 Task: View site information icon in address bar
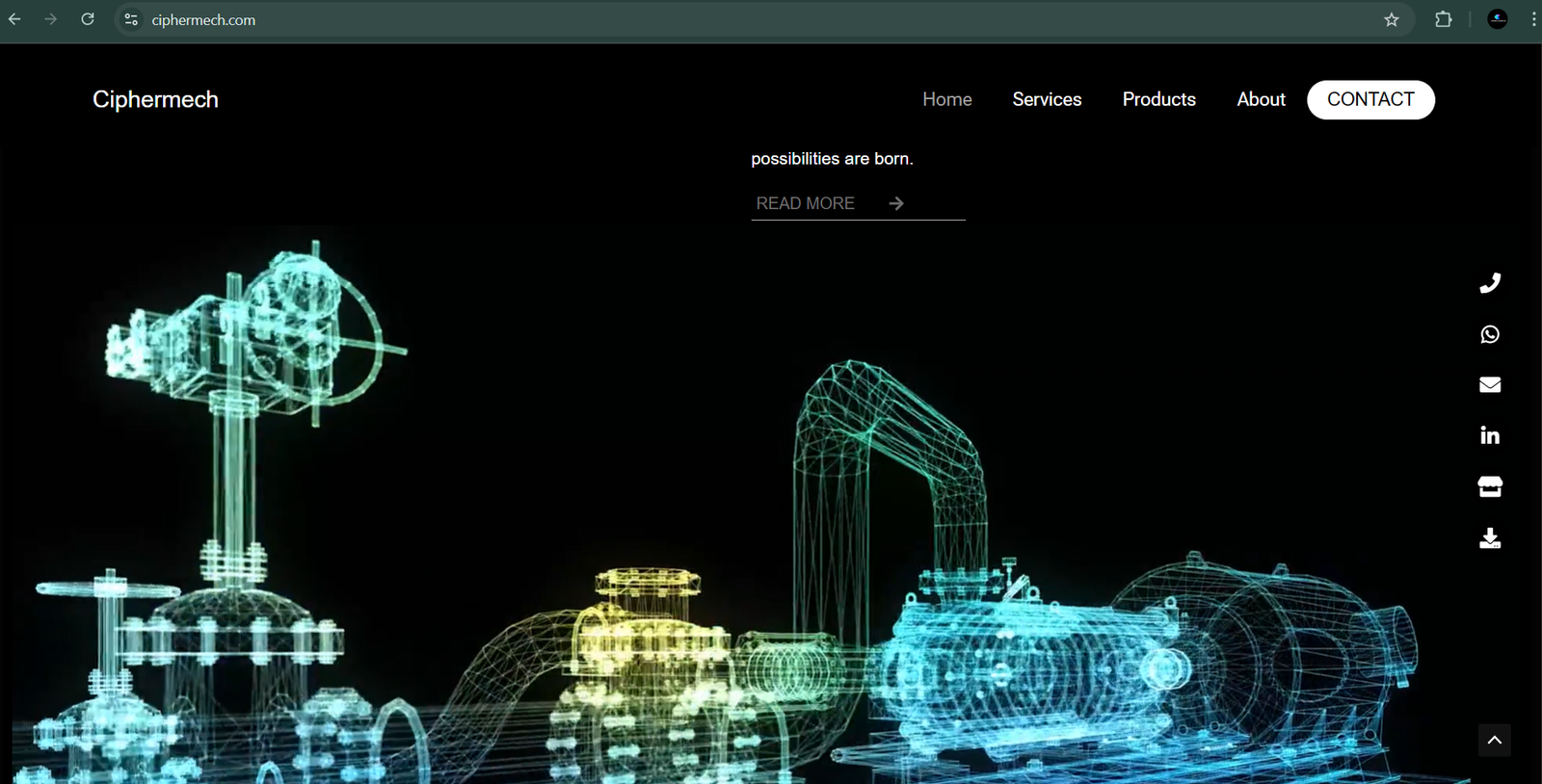tap(131, 19)
